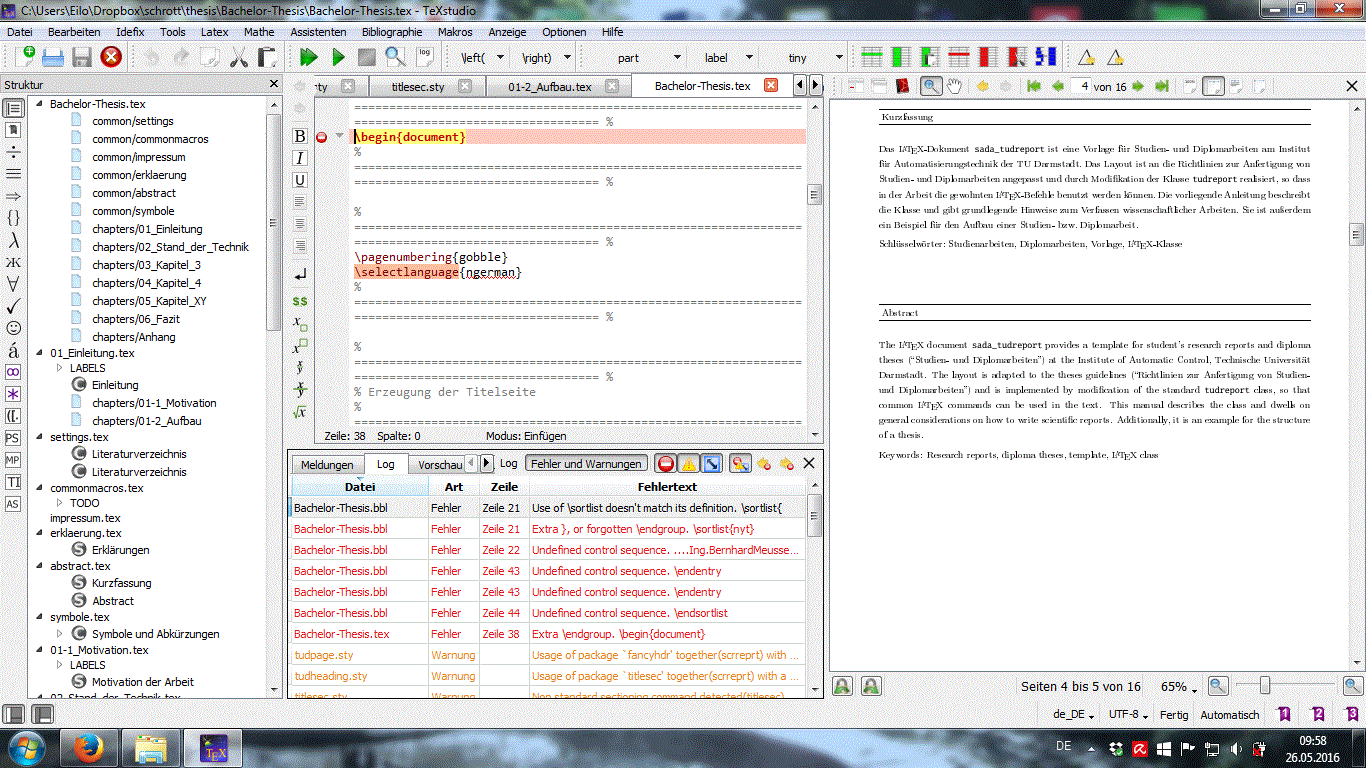Toggle bad boxes display in log panel
Viewport: 1366px width, 768px height.
[x=712, y=463]
